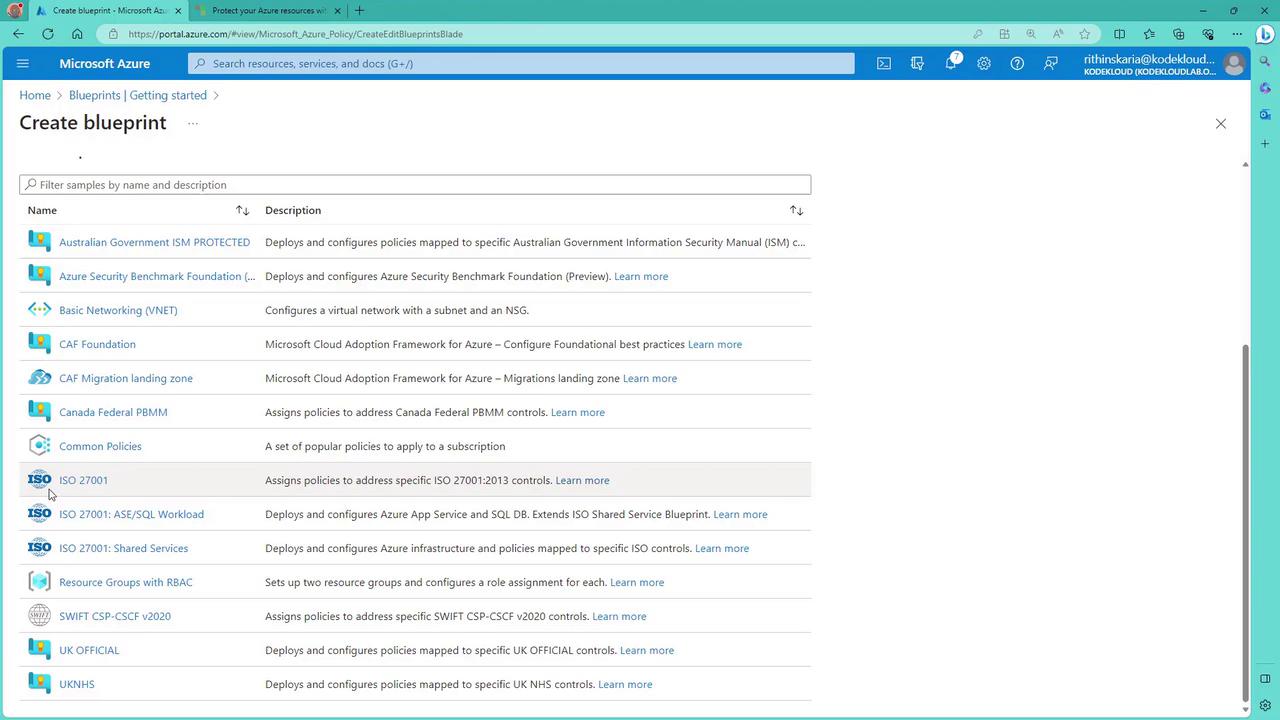This screenshot has width=1280, height=720.
Task: Open the Azure Cloud Shell icon
Action: tap(884, 63)
